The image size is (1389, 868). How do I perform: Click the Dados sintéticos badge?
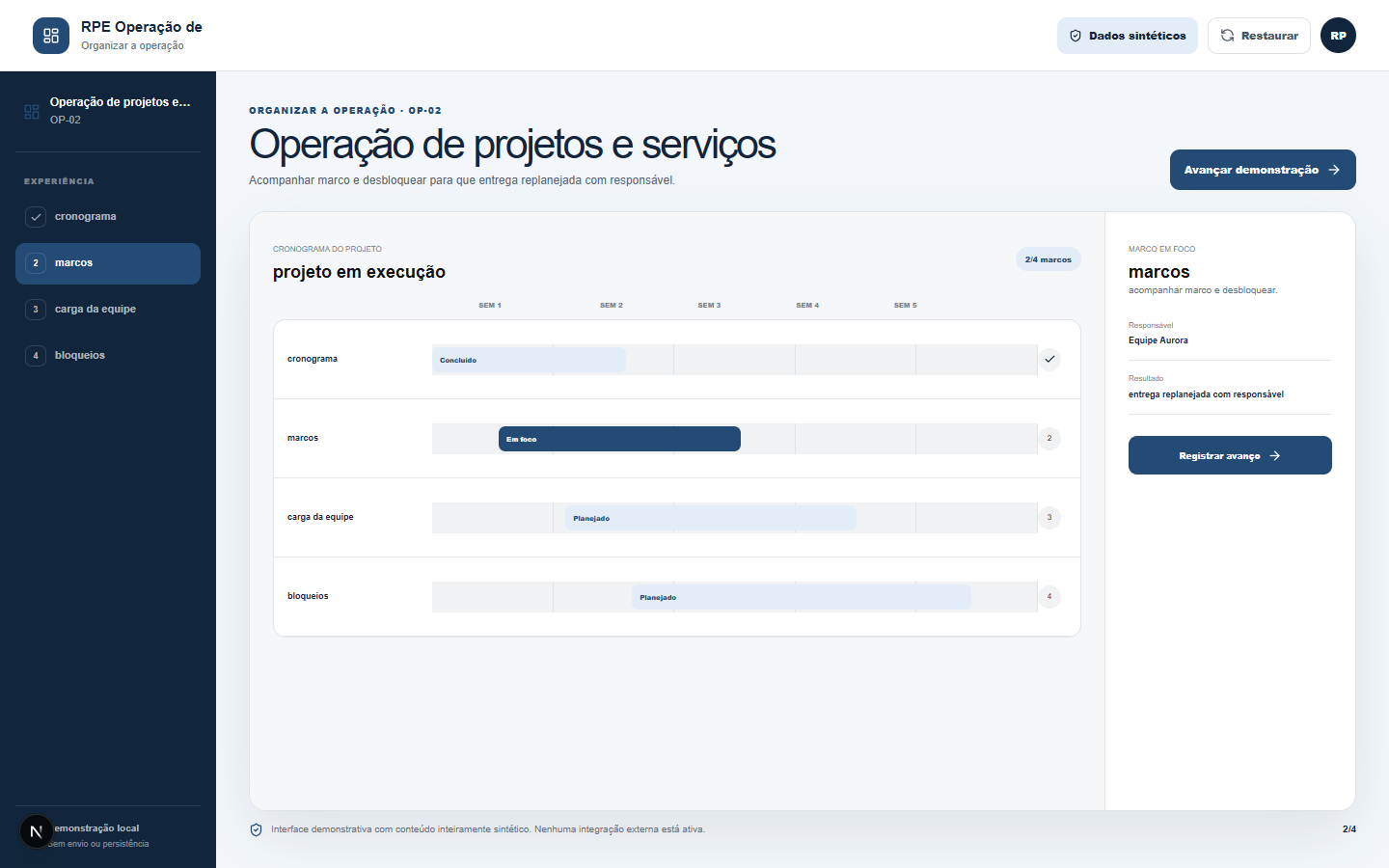pos(1128,36)
